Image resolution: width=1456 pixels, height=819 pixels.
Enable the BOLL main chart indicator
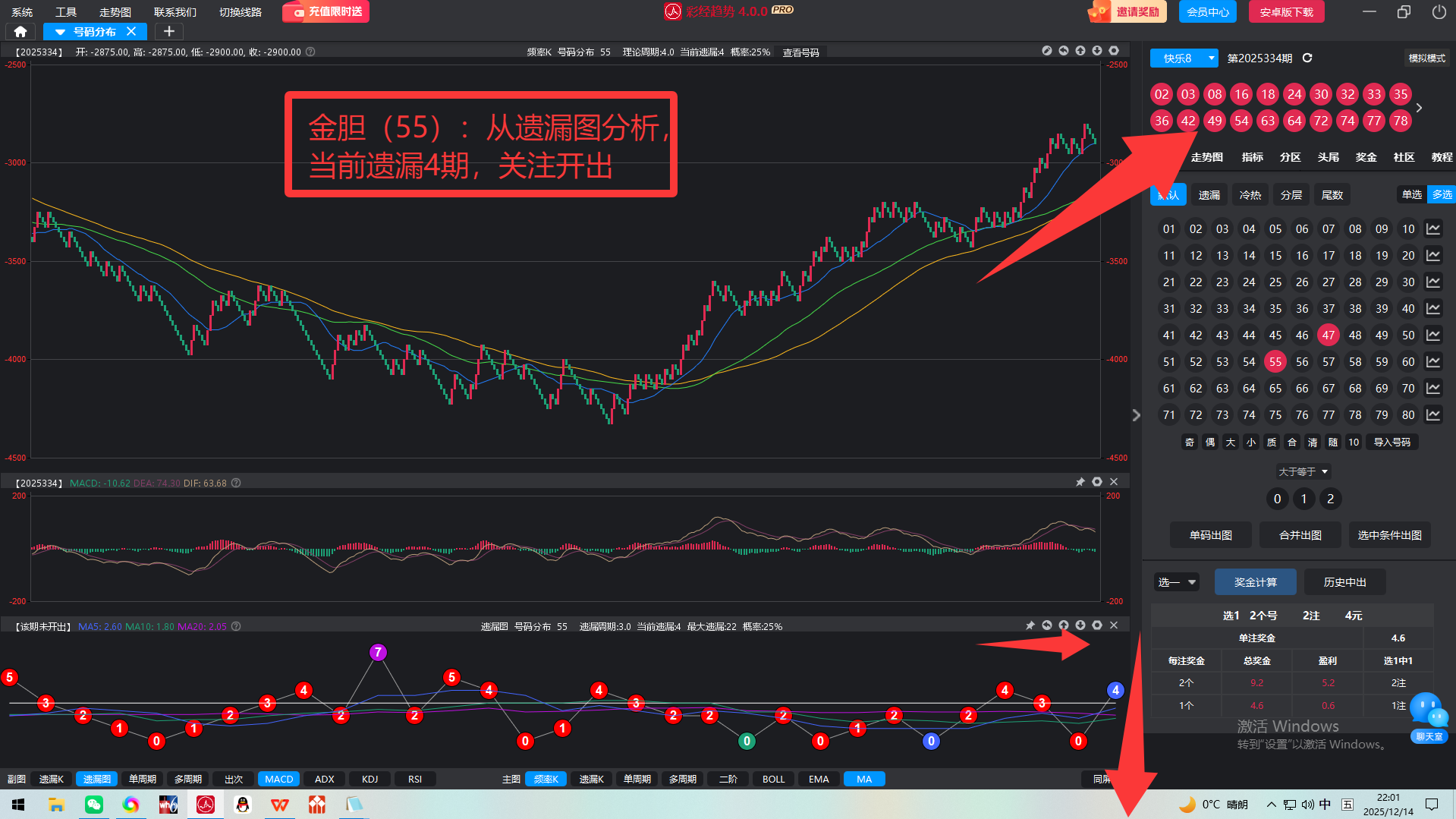click(x=773, y=779)
